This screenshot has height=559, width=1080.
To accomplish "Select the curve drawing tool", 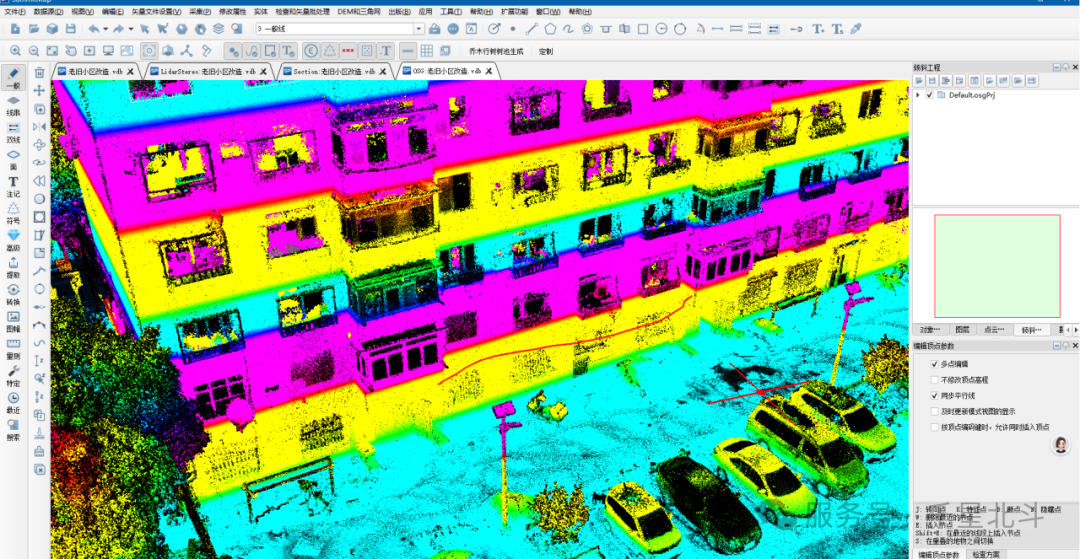I will point(568,29).
